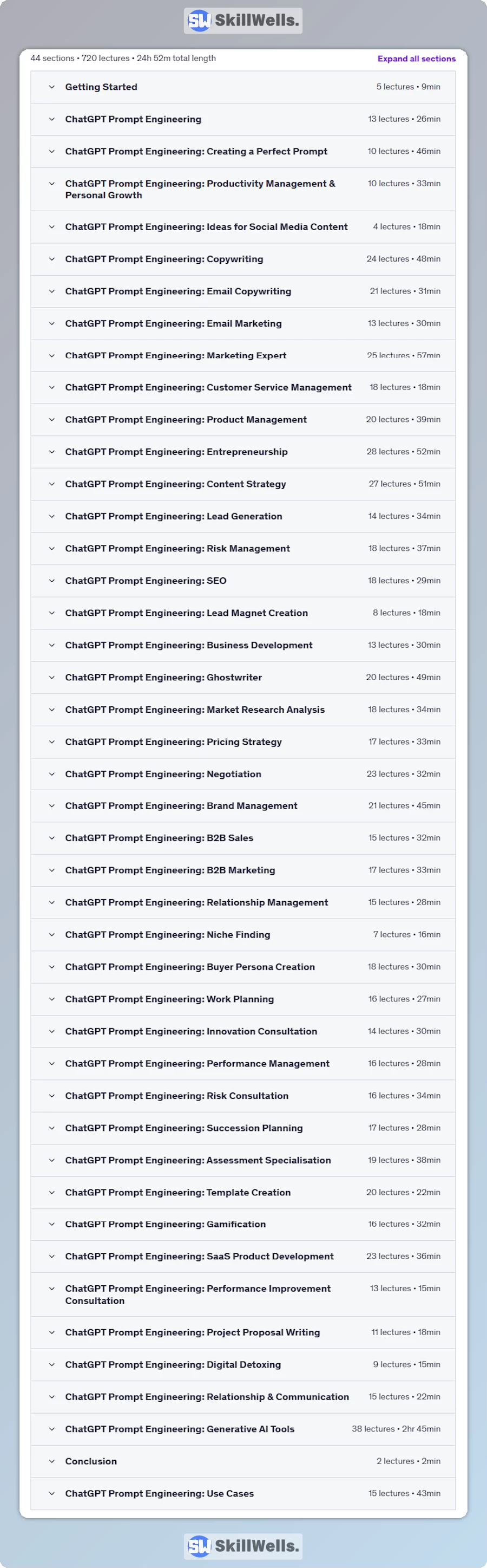Select the '25 lectures • 57min' text
487x1568 pixels.
point(404,355)
